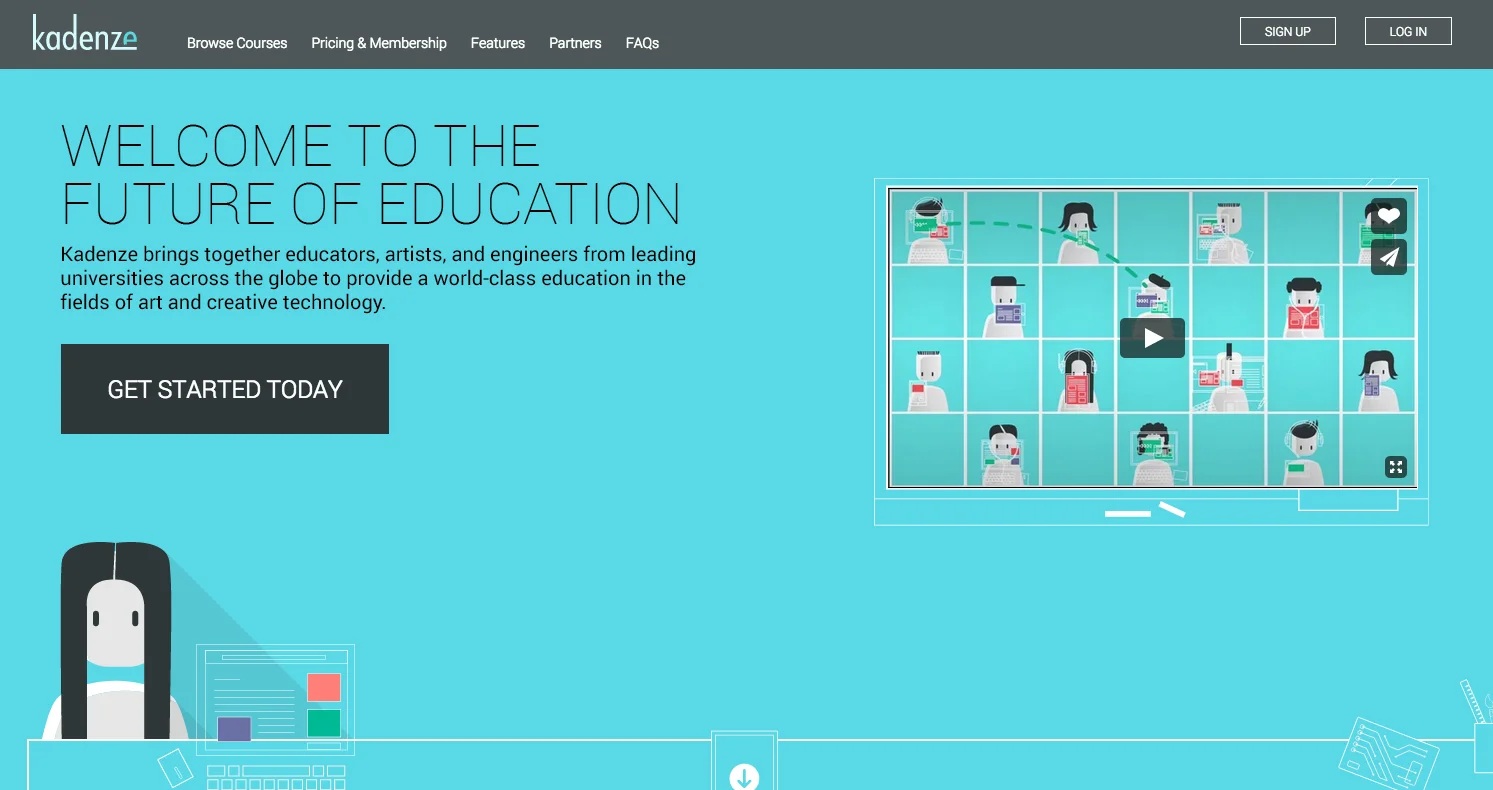Share the video via the paper plane icon
Image resolution: width=1493 pixels, height=790 pixels.
(1388, 256)
